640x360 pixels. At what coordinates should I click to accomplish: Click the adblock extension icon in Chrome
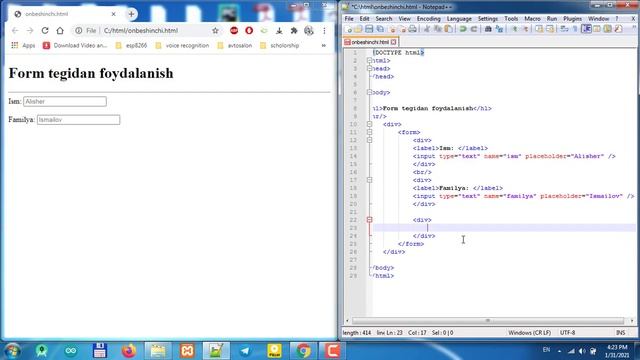[234, 31]
